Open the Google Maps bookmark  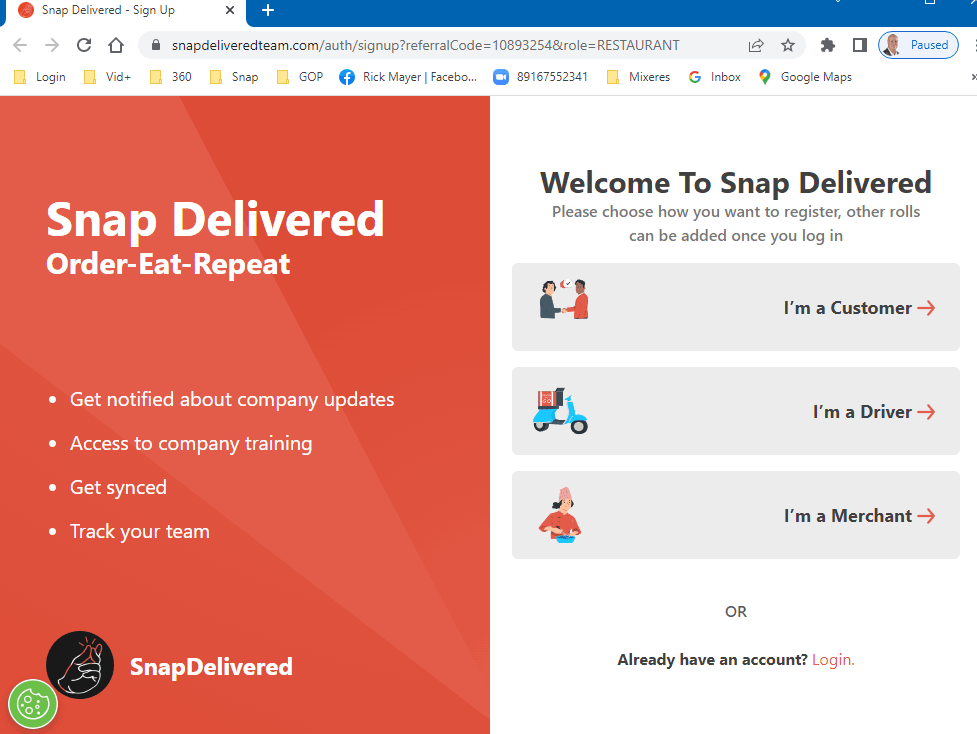(x=805, y=77)
